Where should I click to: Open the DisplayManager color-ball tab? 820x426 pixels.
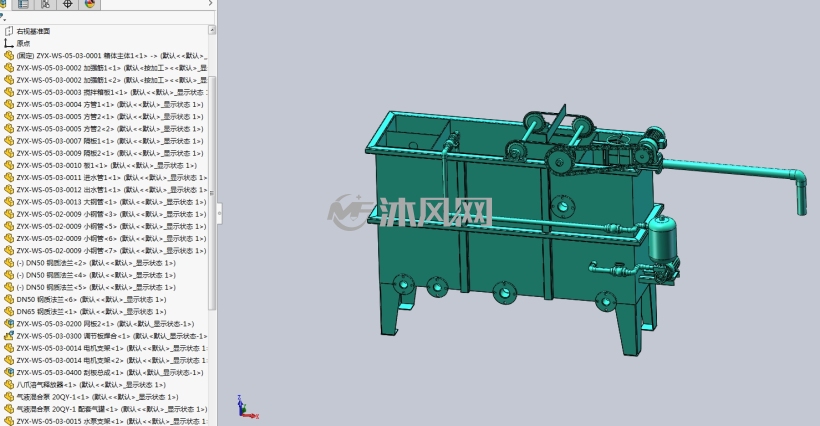(90, 4)
